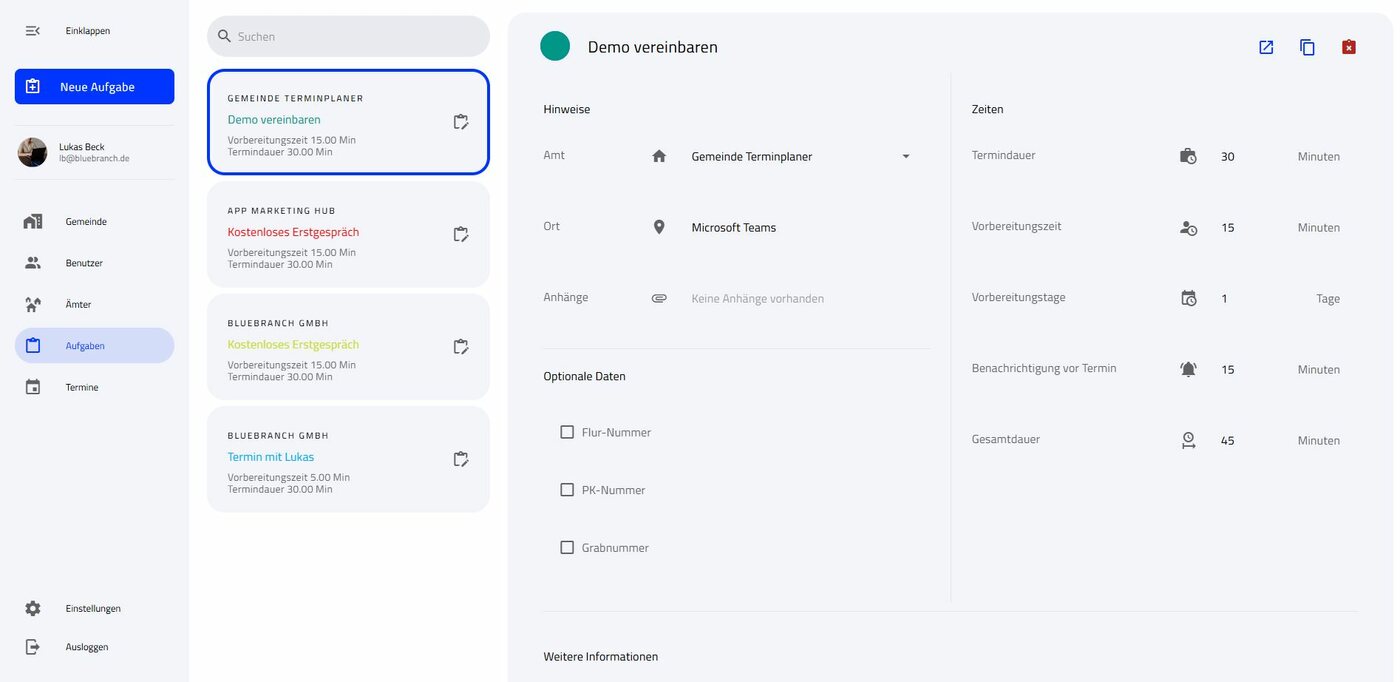This screenshot has width=1400, height=682.
Task: Open the Gemeinde menu item
Action: 94,222
